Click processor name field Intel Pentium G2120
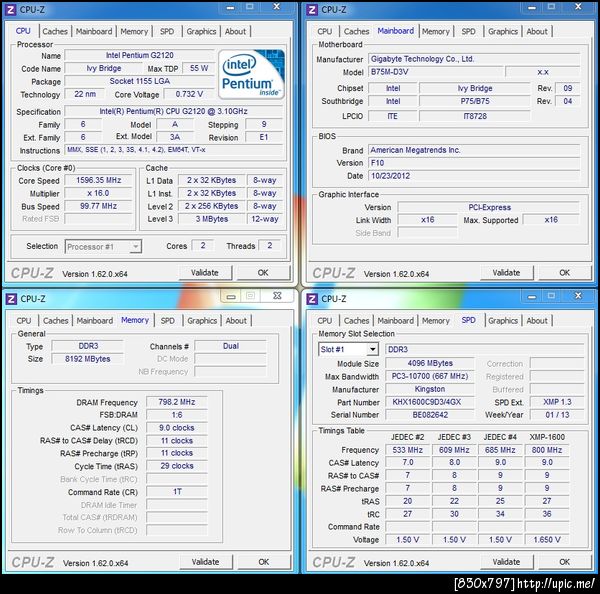Image resolution: width=600 pixels, height=594 pixels. [x=140, y=55]
